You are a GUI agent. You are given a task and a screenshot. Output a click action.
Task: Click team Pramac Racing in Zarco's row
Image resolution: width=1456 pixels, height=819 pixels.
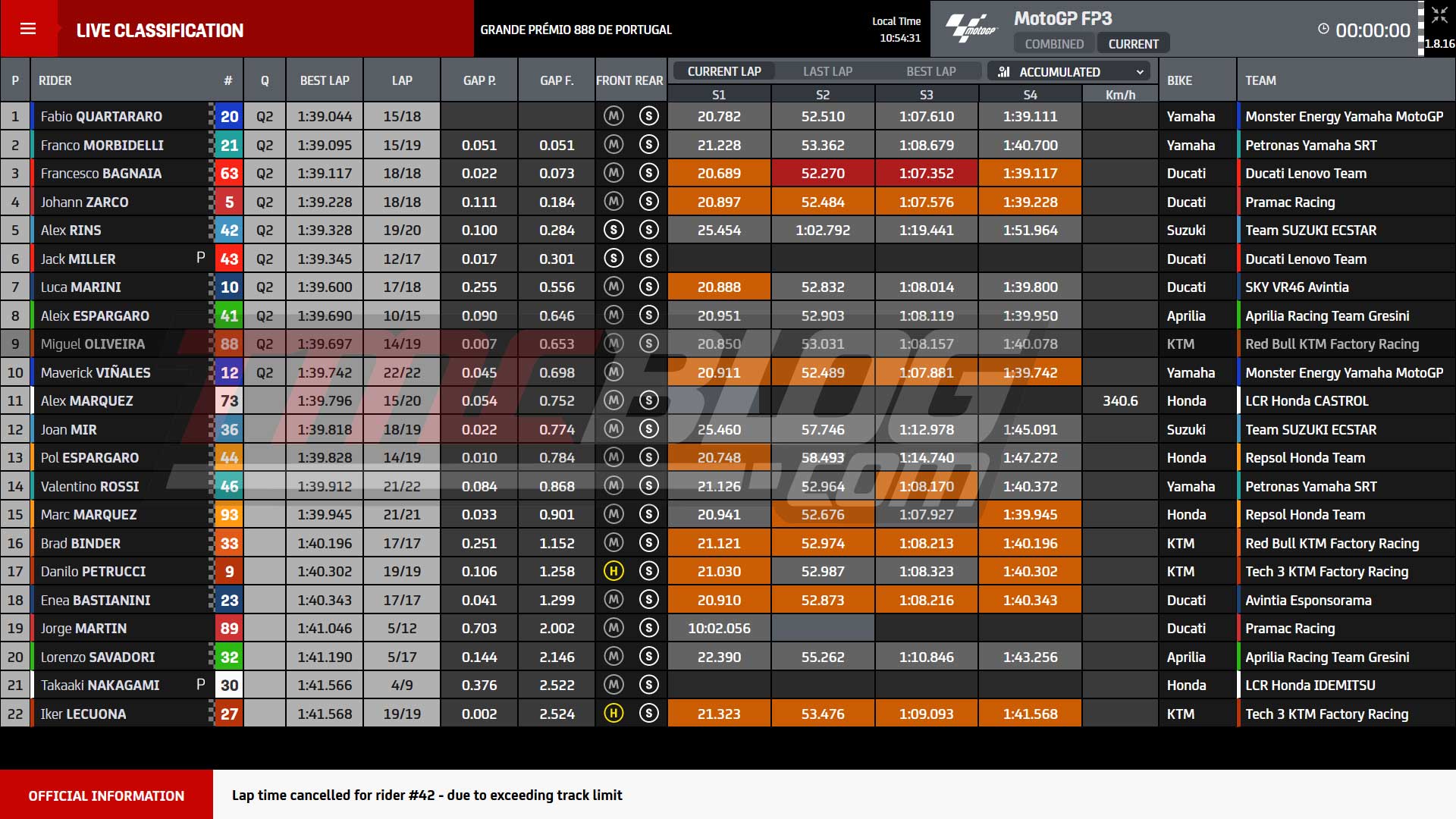1290,202
